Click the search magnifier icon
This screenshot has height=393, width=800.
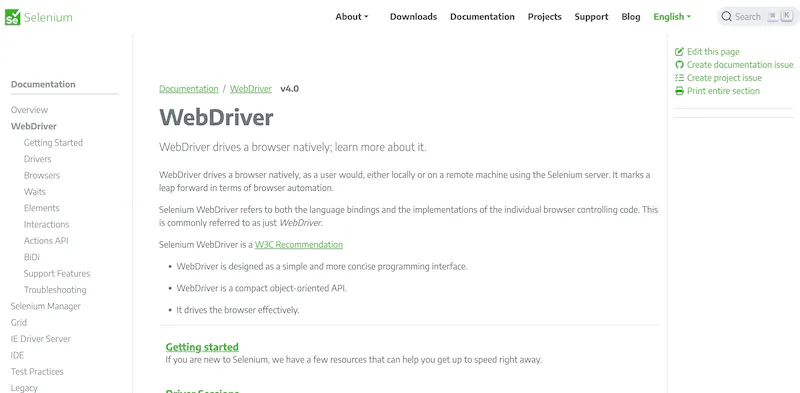[727, 17]
